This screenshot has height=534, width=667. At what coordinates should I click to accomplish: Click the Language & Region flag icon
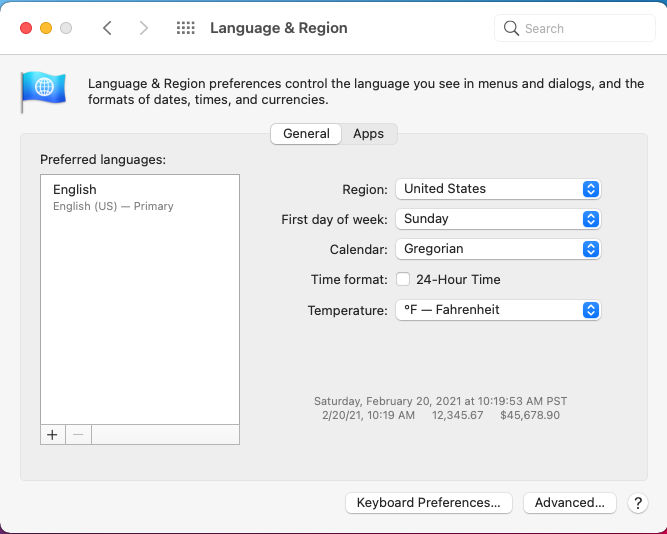43,91
